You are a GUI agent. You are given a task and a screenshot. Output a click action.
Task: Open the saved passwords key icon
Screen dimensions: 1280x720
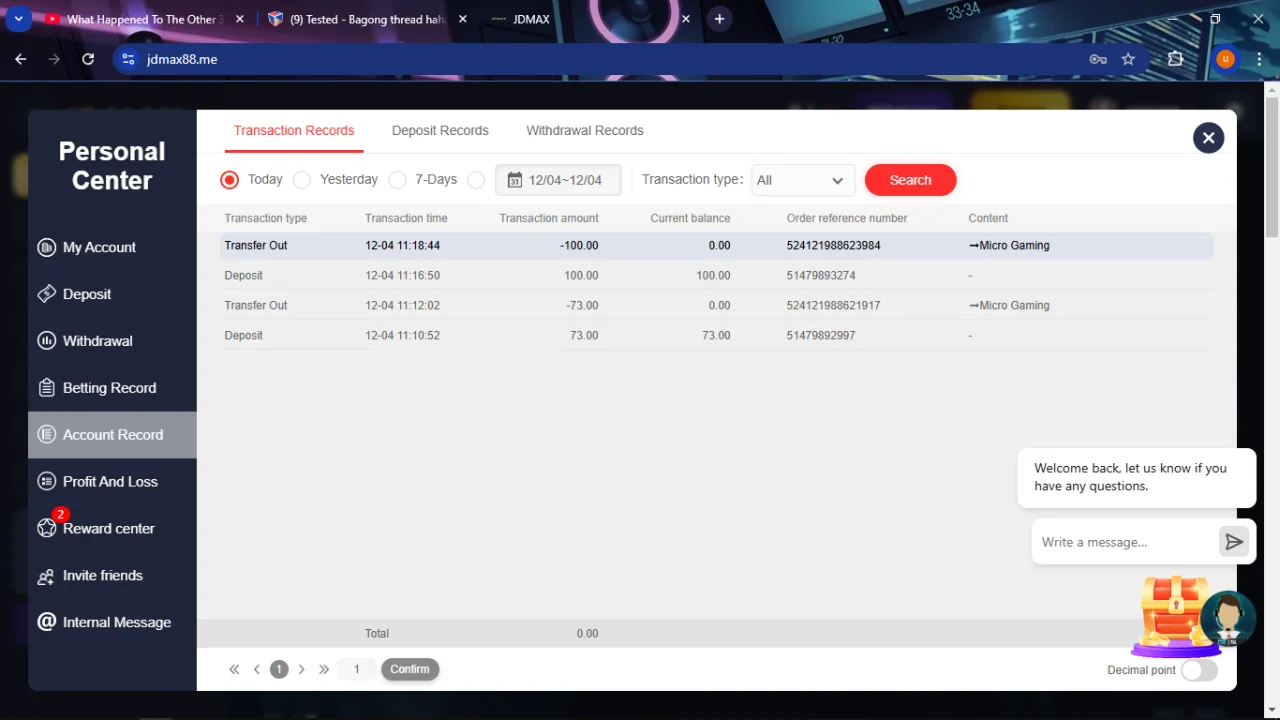tap(1098, 59)
